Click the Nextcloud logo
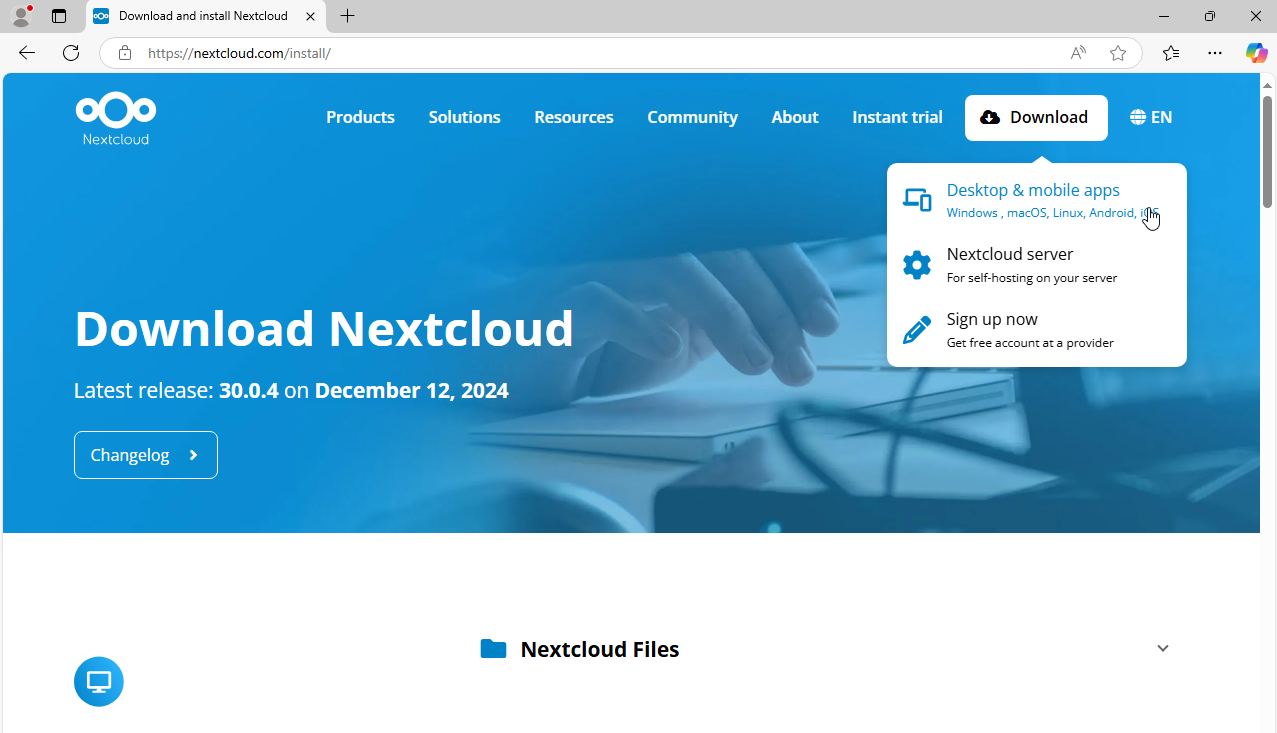 (x=116, y=119)
